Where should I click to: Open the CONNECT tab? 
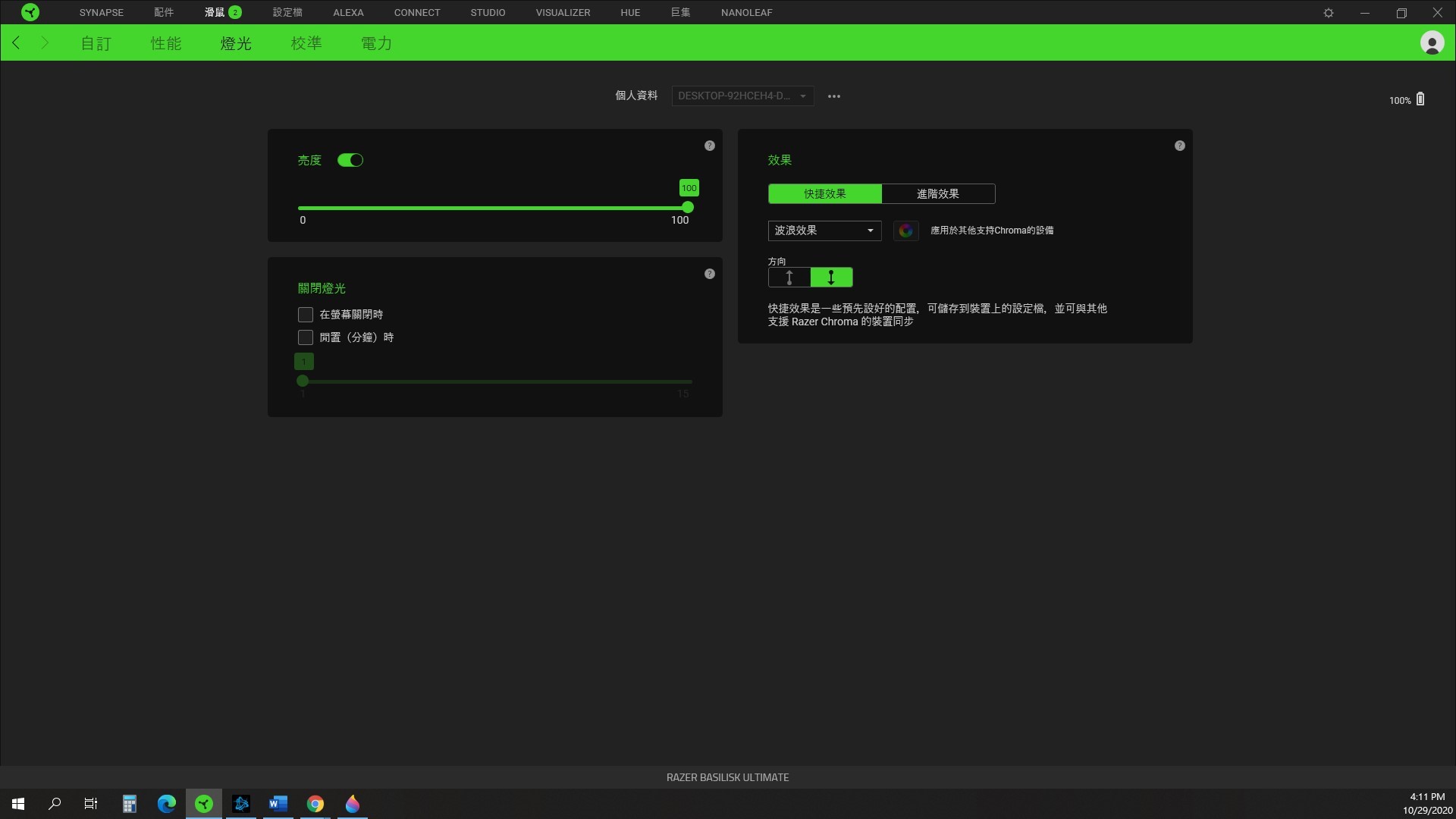tap(417, 12)
